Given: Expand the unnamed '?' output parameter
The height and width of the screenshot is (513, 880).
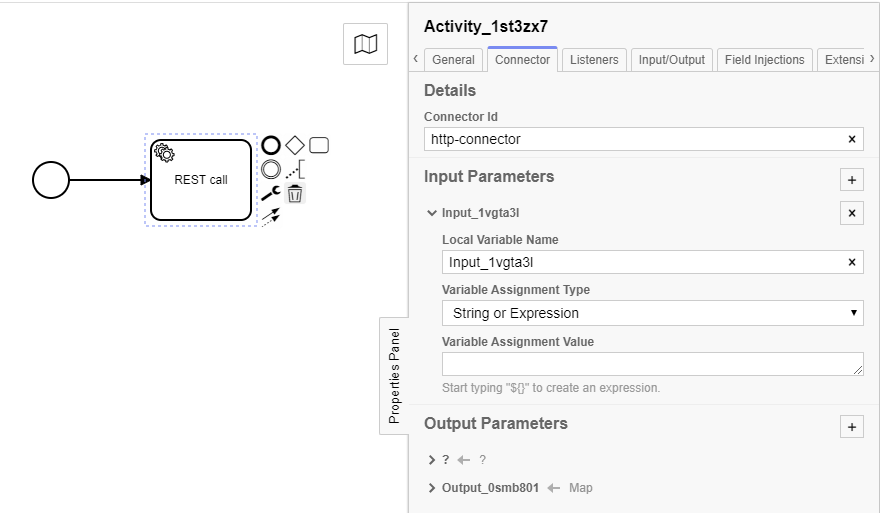Looking at the screenshot, I should coord(432,460).
